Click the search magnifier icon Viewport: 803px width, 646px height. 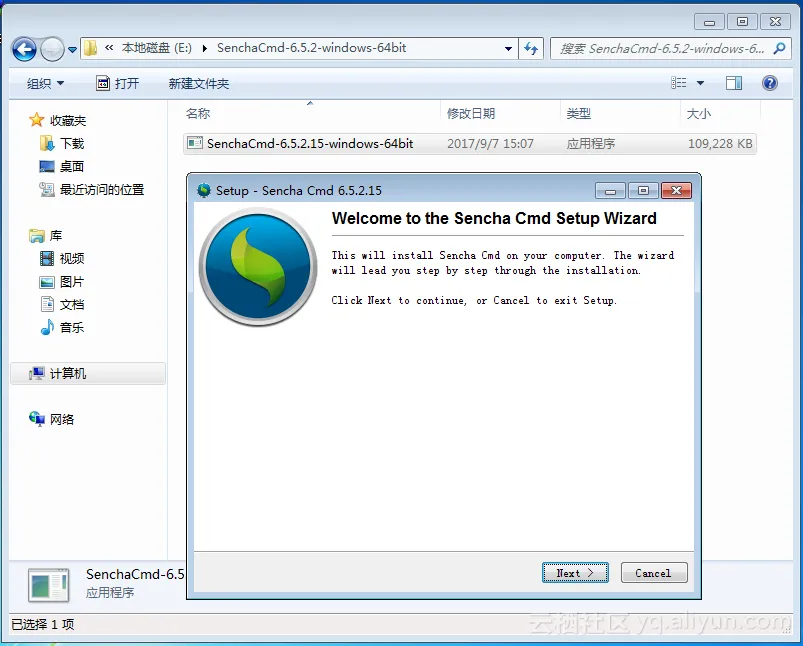point(779,49)
